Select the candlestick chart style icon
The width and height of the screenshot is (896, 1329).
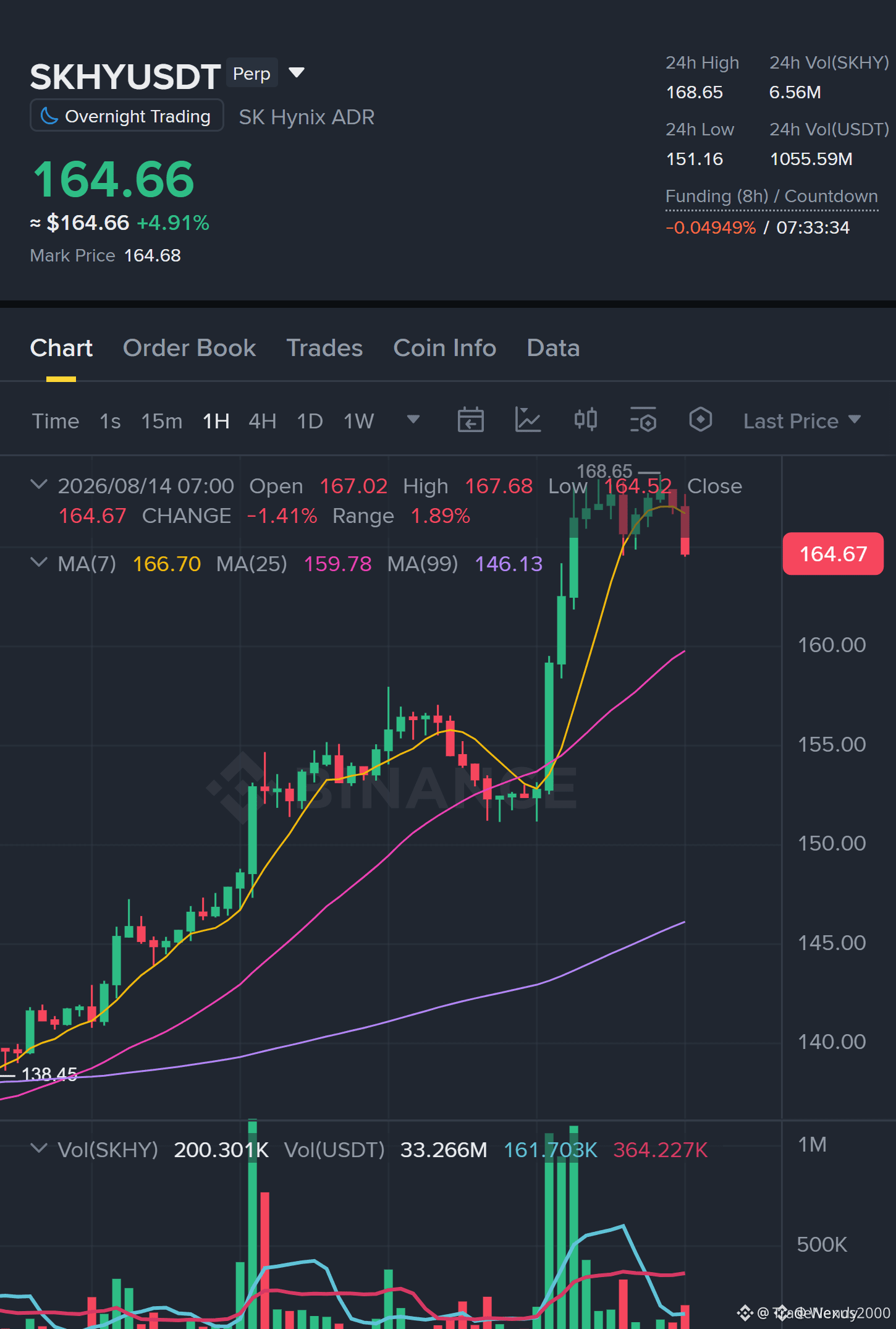(x=585, y=420)
